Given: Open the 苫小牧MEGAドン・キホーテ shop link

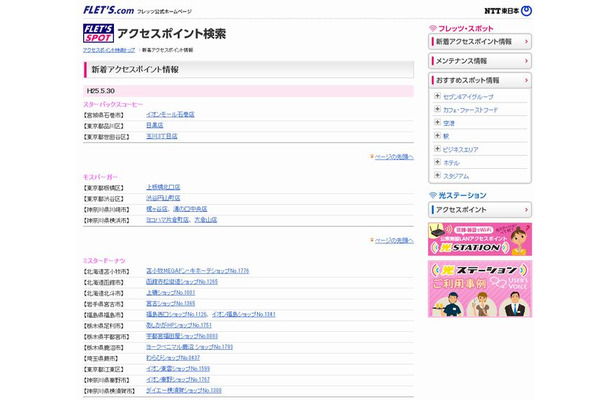Looking at the screenshot, I should click(x=197, y=271).
